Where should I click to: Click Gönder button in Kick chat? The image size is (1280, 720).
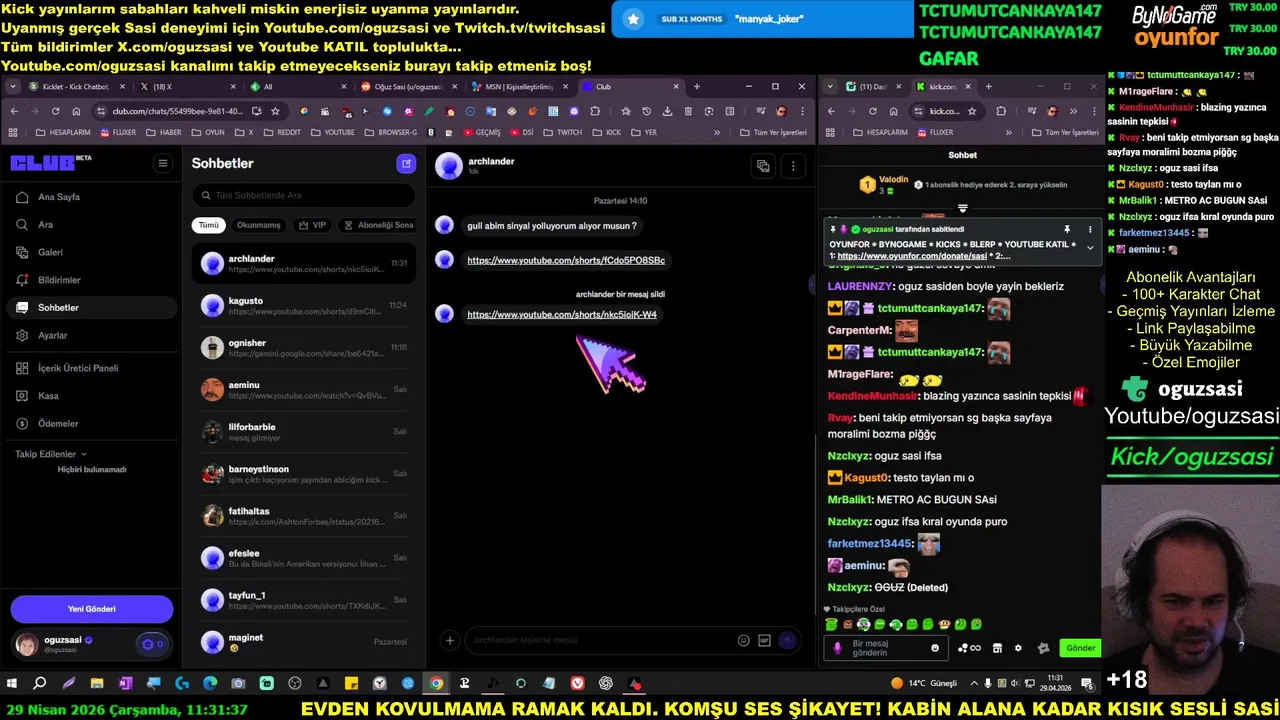pos(1080,648)
